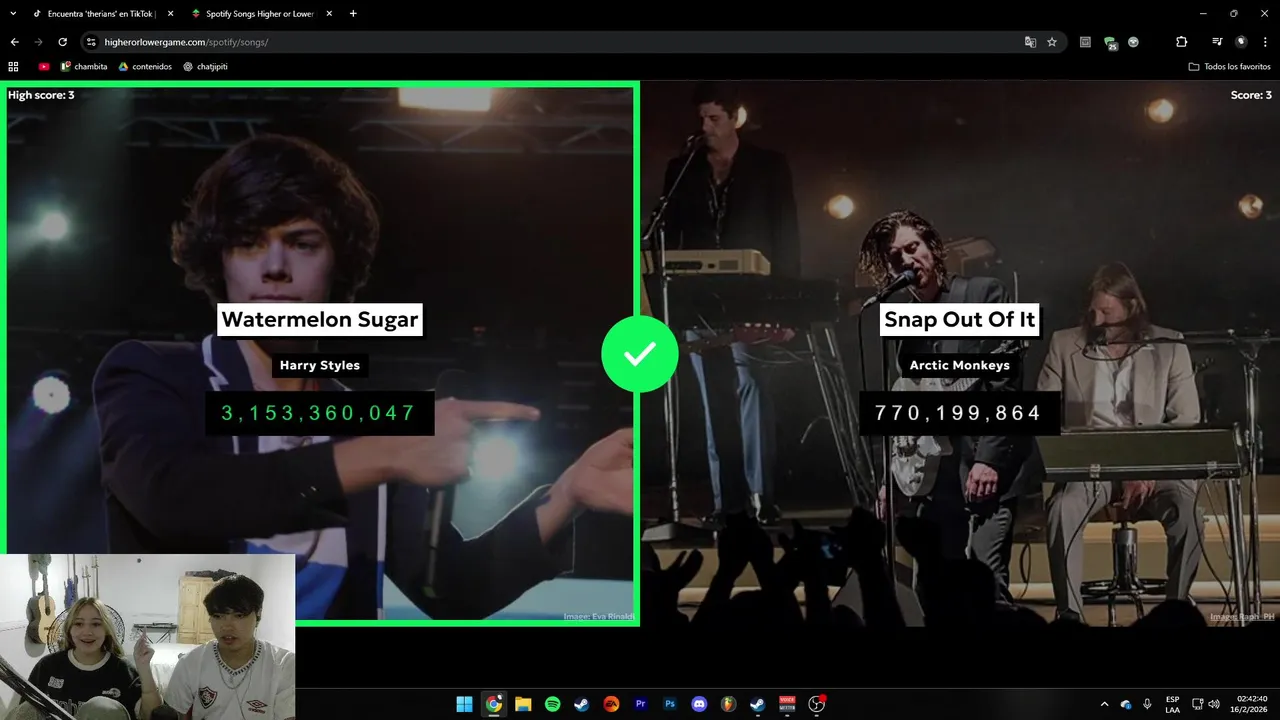
Task: Open the reader extension icon beside the star
Action: [x=1085, y=42]
